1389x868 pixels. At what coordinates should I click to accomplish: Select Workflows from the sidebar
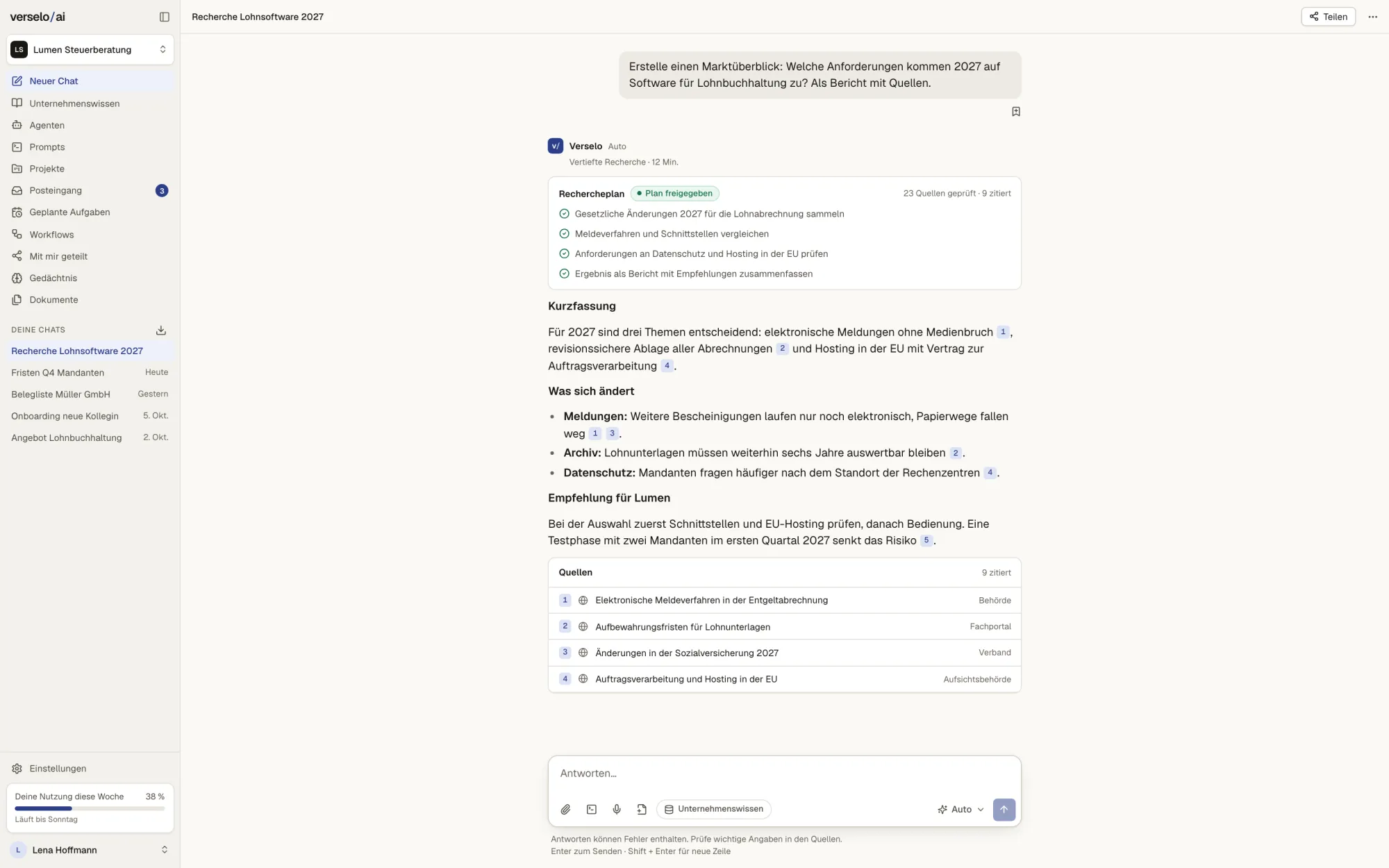coord(90,235)
